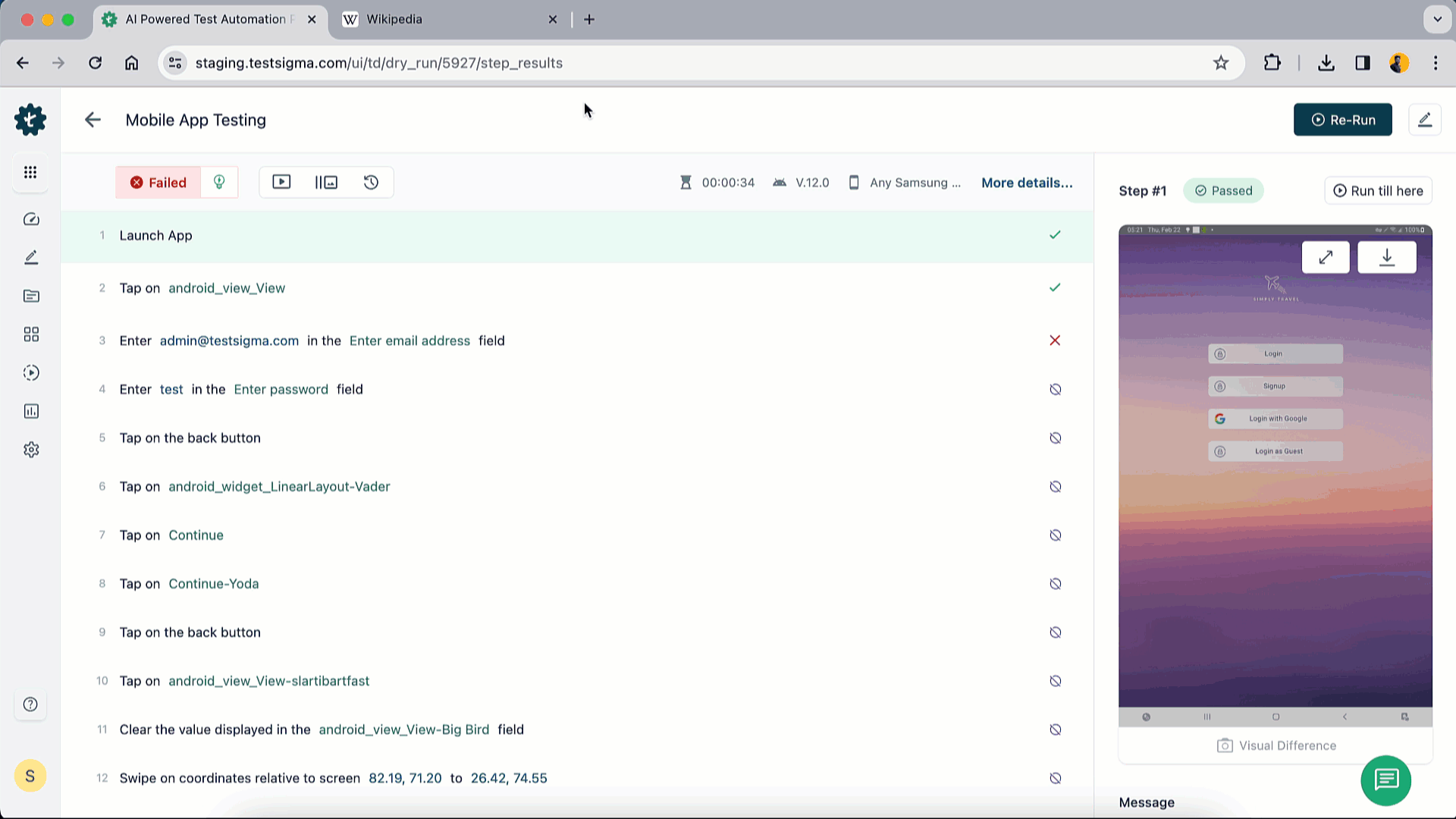Image resolution: width=1456 pixels, height=819 pixels.
Task: Click the lightbulb suggestion icon next to Failed
Action: [x=219, y=182]
